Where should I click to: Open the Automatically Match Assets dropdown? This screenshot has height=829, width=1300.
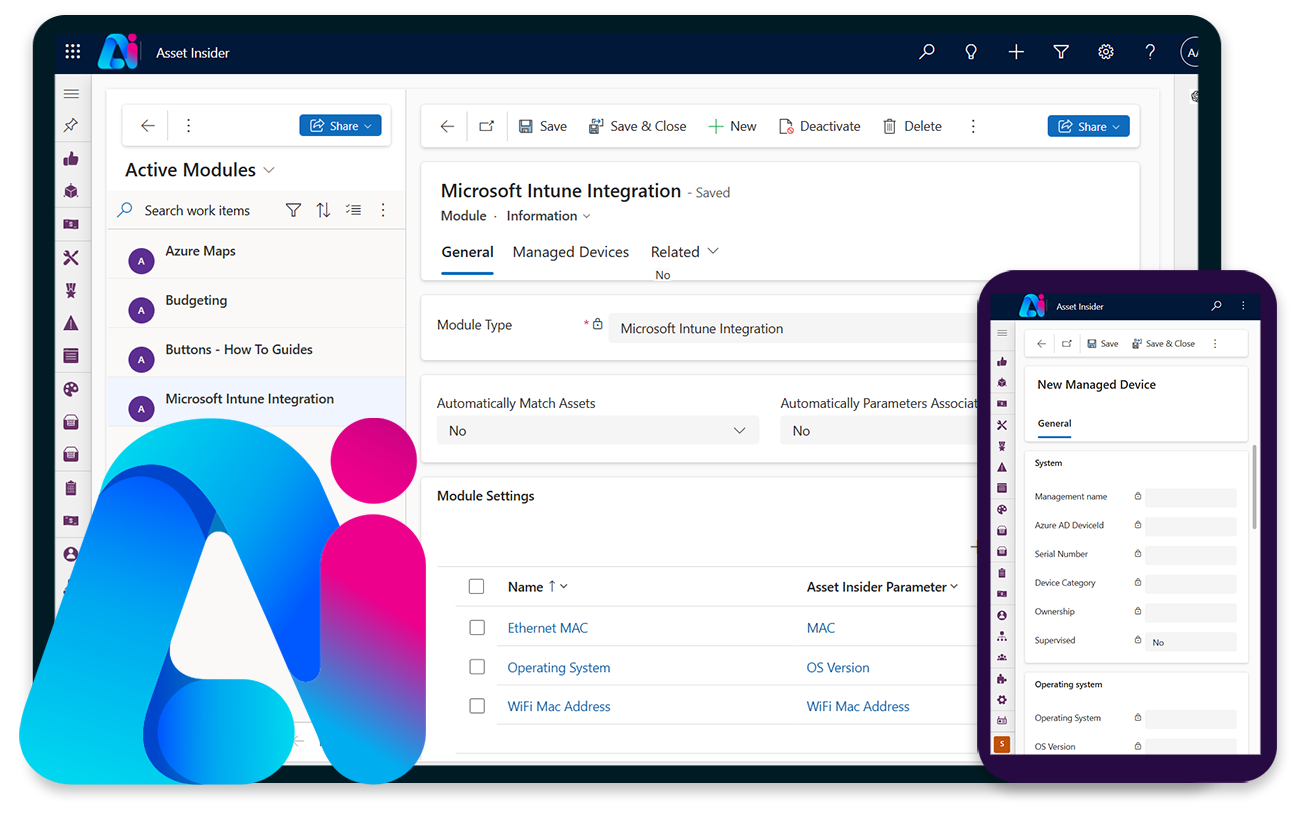598,431
